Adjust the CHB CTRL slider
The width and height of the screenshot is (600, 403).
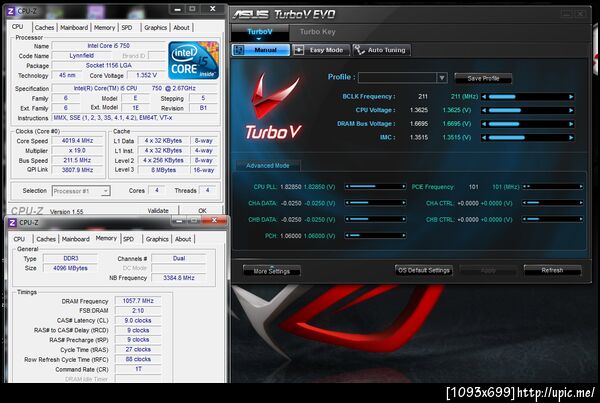click(x=553, y=219)
